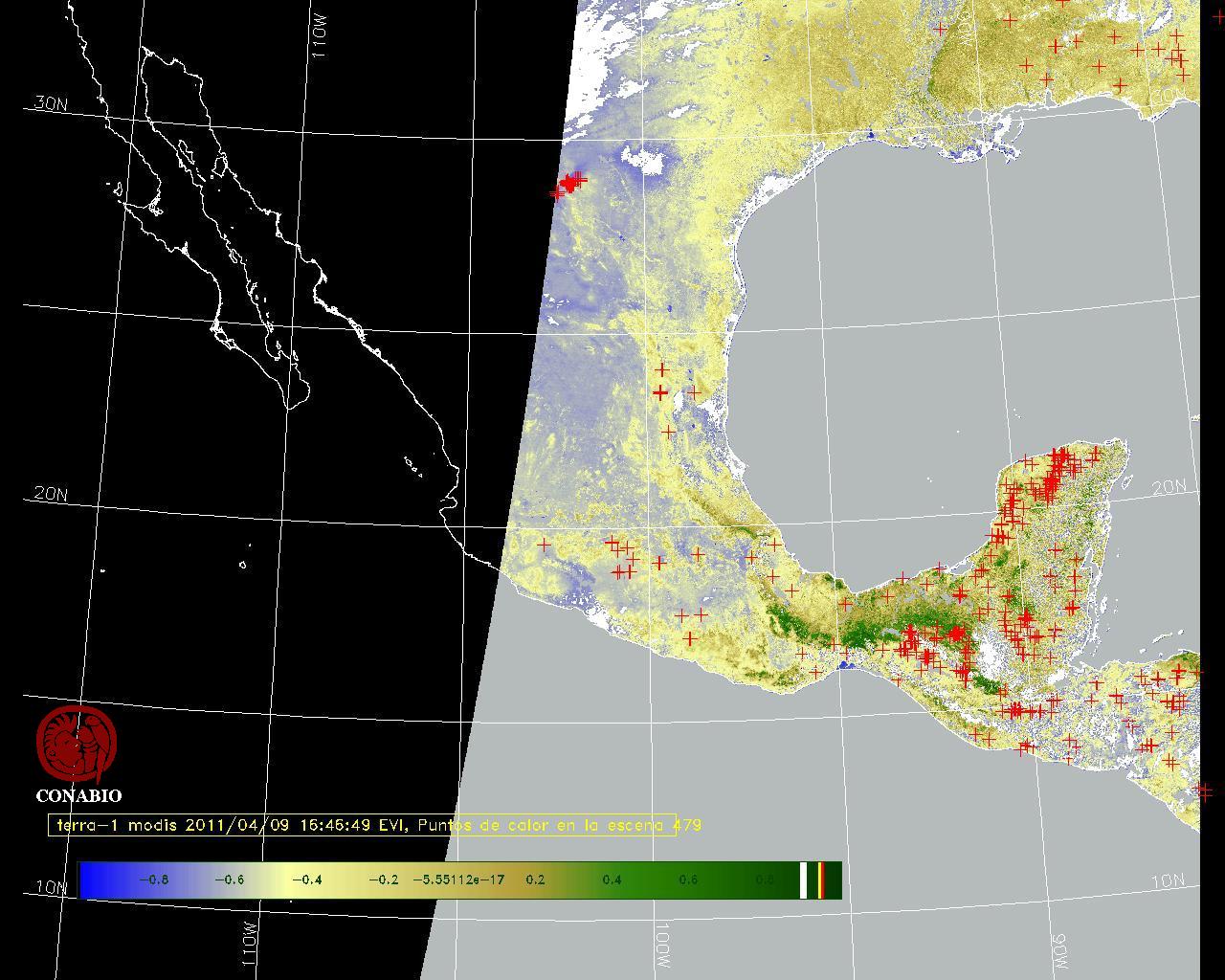This screenshot has height=980, width=1225.
Task: Click the 100W longitude label at the bottom
Action: point(663,946)
